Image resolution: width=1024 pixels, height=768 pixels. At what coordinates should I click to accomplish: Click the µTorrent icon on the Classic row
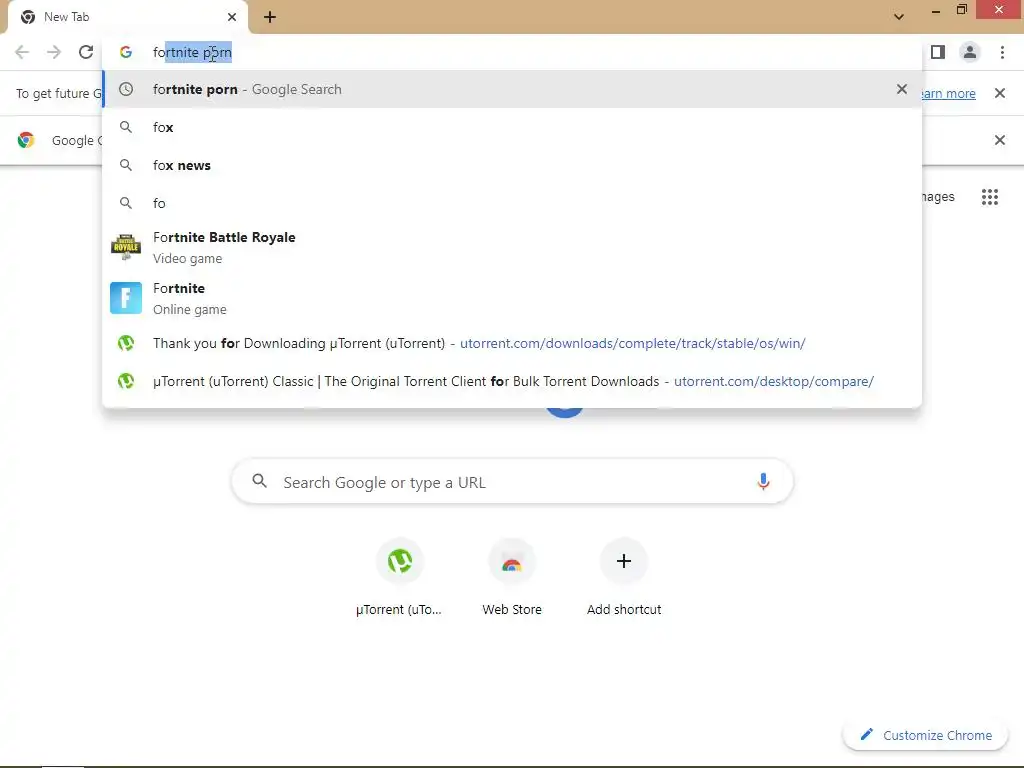point(126,381)
